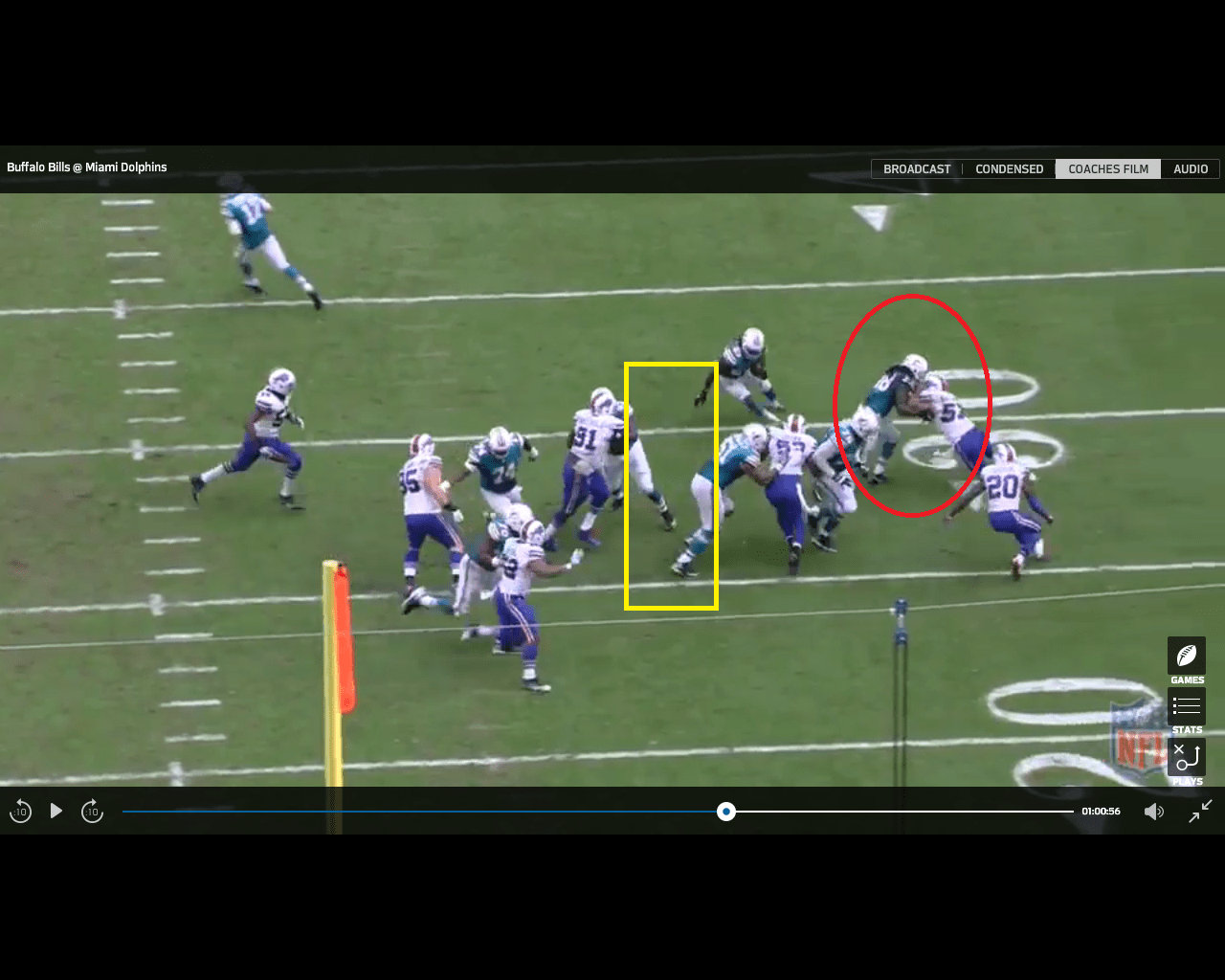
Task: Play the paused game video
Action: (x=56, y=812)
